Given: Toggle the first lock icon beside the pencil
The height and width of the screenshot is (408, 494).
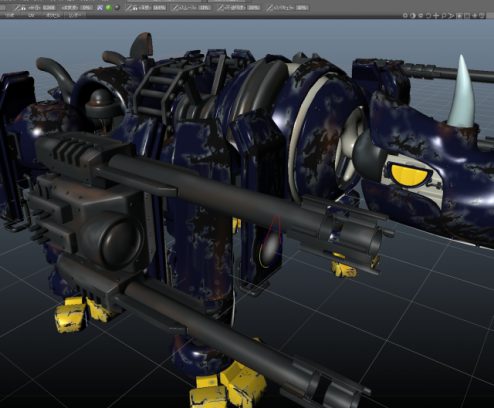Looking at the screenshot, I should coord(23,8).
